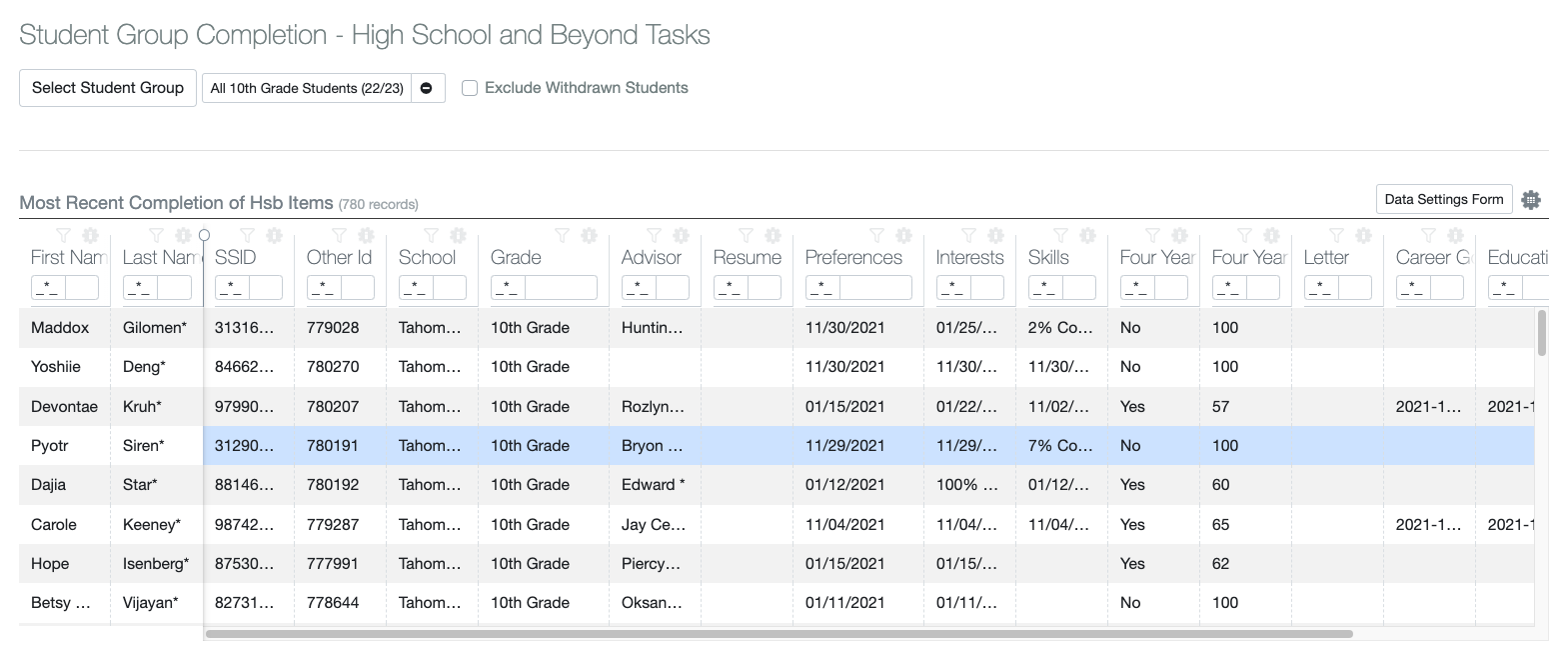1568x649 pixels.
Task: Open filter operator dropdown for Grade
Action: pyautogui.click(x=508, y=288)
